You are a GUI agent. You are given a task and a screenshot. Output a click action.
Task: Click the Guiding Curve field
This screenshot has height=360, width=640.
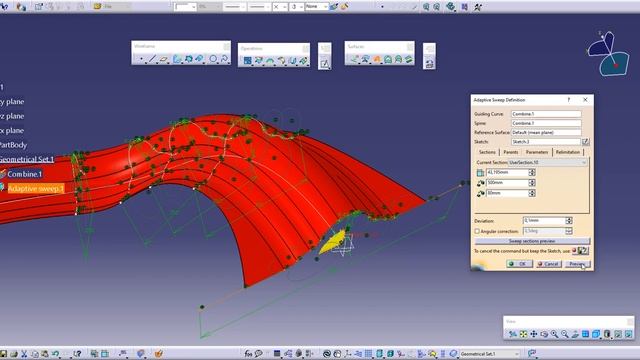pyautogui.click(x=546, y=114)
